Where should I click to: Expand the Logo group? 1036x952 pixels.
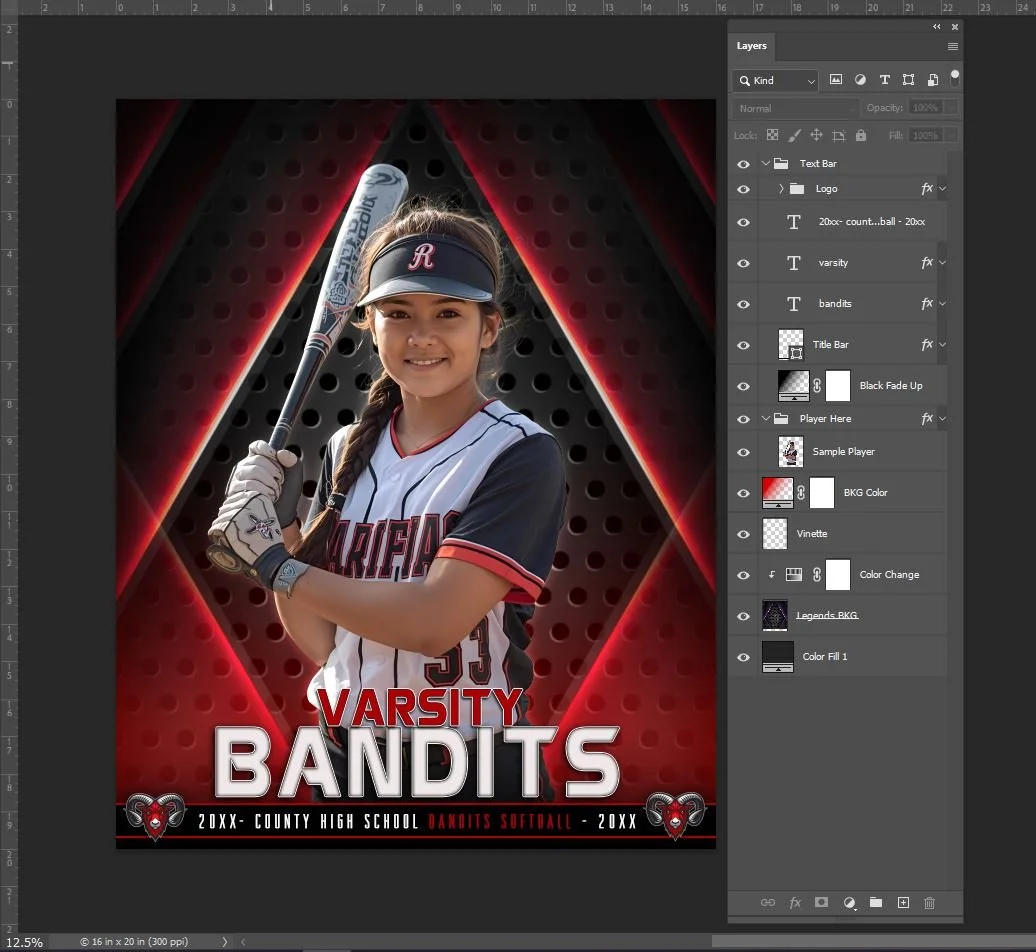781,188
